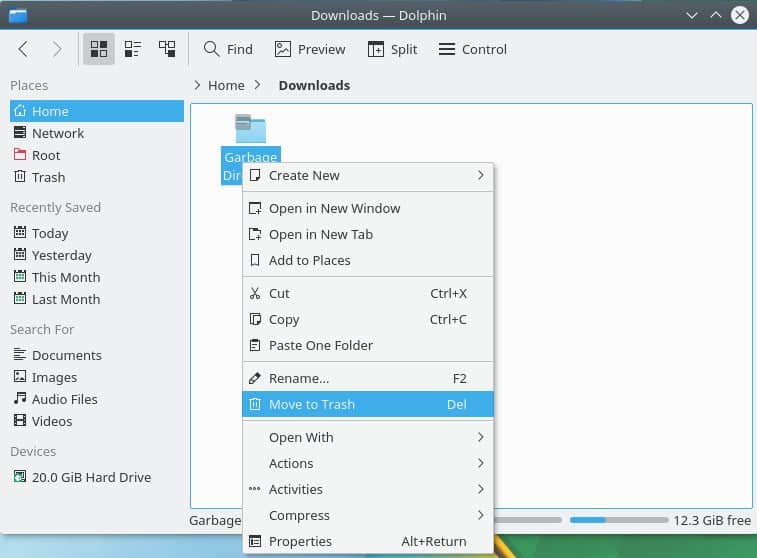Image resolution: width=757 pixels, height=558 pixels.
Task: Click the Dolphin window icon in titlebar
Action: (x=18, y=15)
